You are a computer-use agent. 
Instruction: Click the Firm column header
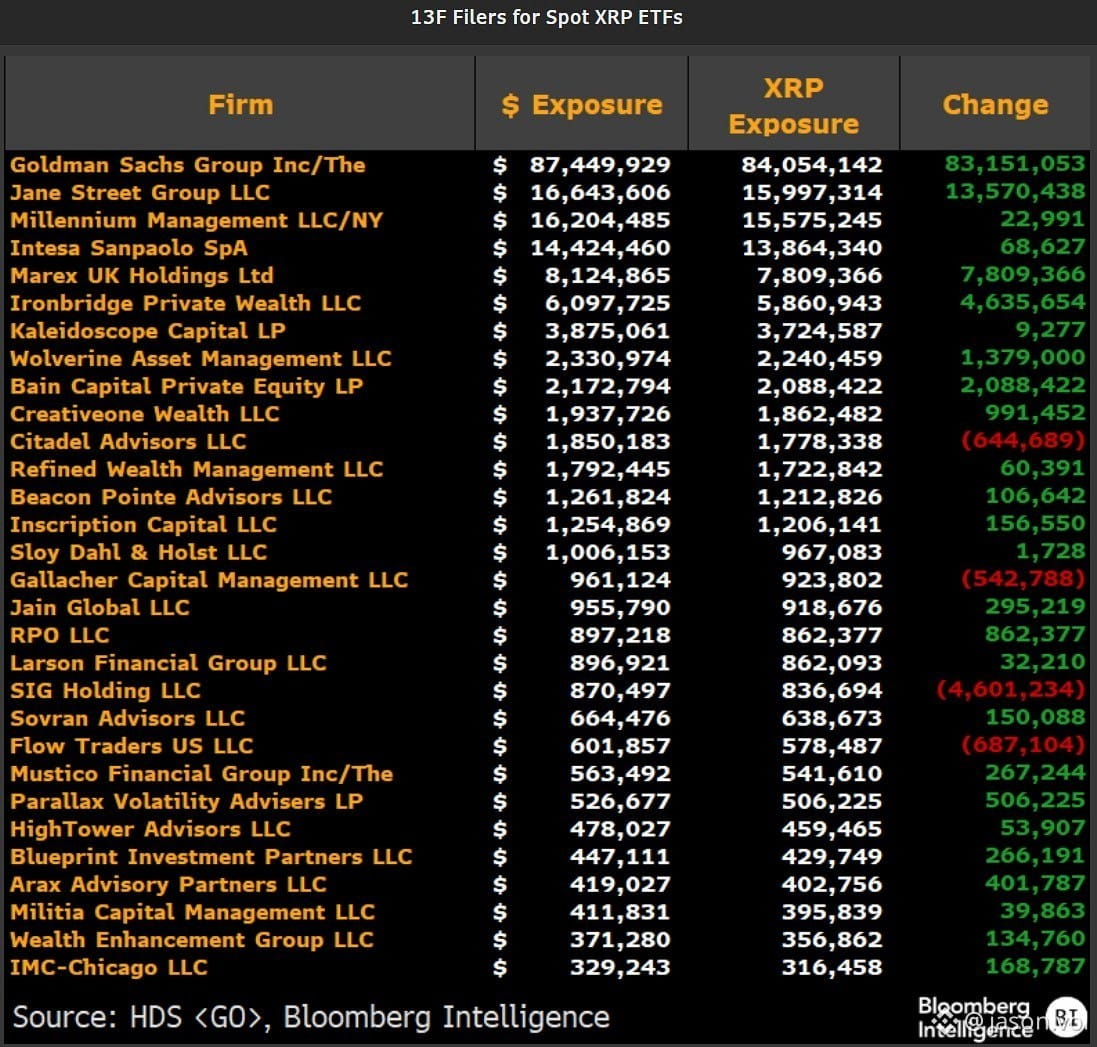click(240, 104)
